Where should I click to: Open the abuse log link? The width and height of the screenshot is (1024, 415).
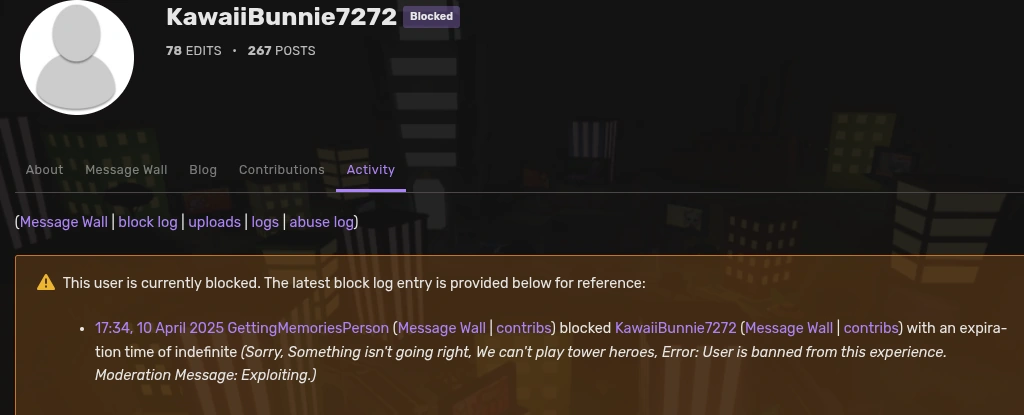[321, 222]
